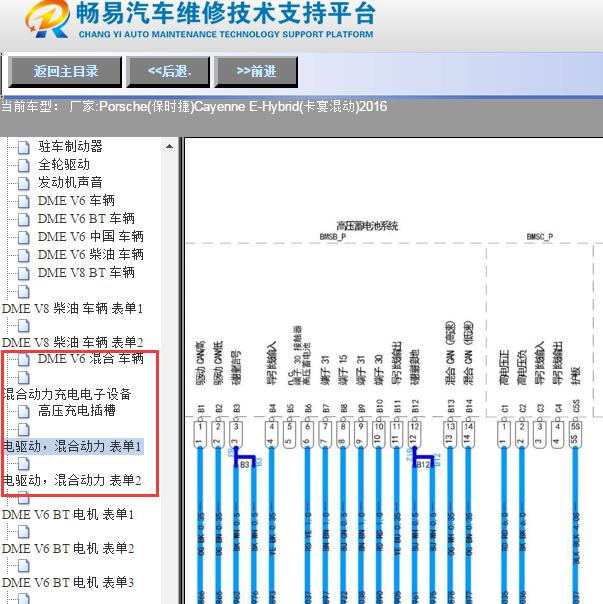Click the BMSB_P connector label
The height and width of the screenshot is (604, 603).
[x=333, y=237]
